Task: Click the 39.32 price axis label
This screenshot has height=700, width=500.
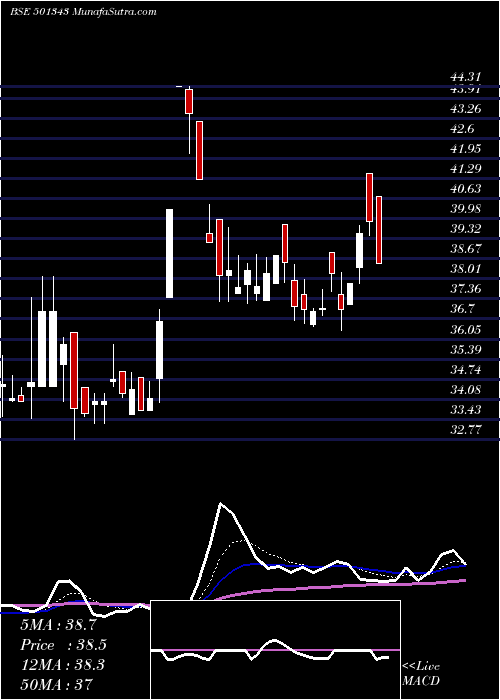Action: coord(466,229)
